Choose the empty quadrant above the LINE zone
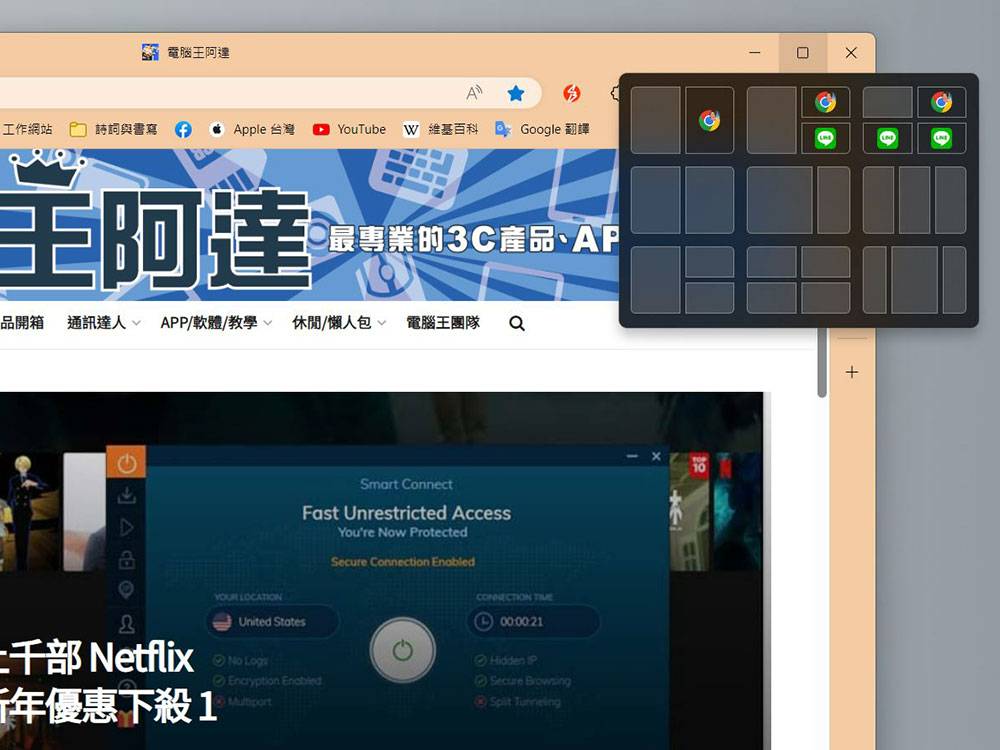1000x750 pixels. (887, 102)
